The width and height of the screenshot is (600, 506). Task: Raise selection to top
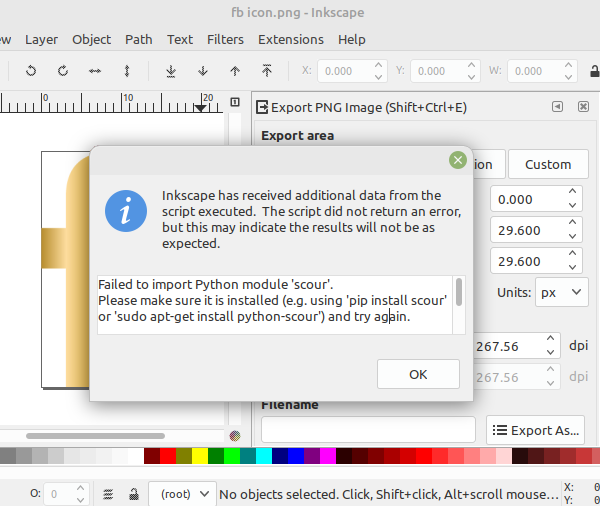[x=267, y=71]
